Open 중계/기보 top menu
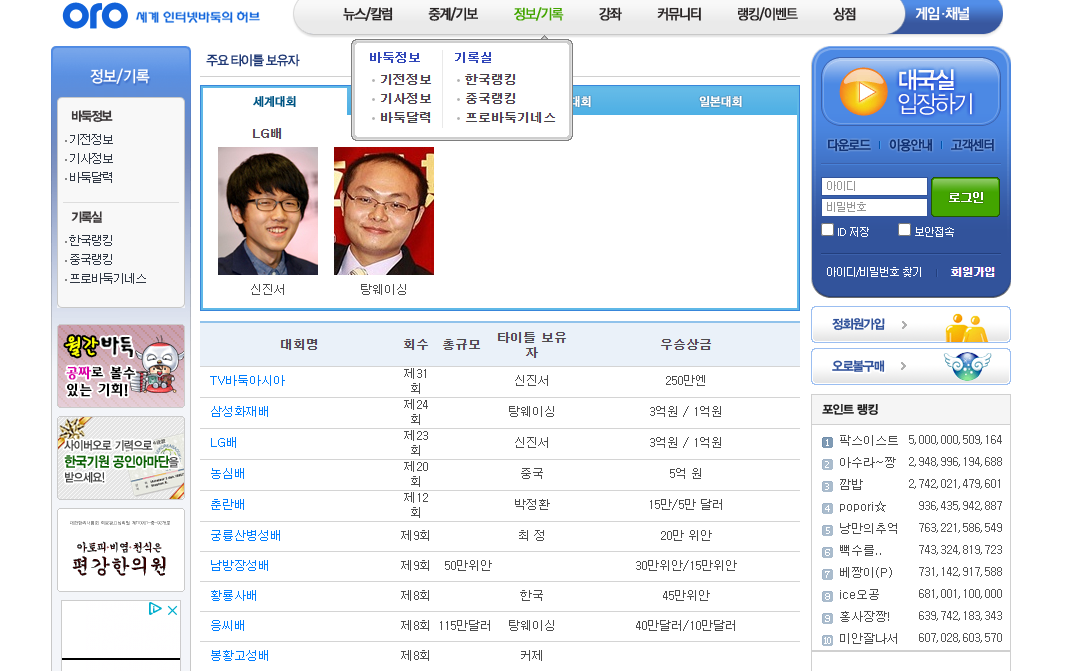 [x=453, y=14]
